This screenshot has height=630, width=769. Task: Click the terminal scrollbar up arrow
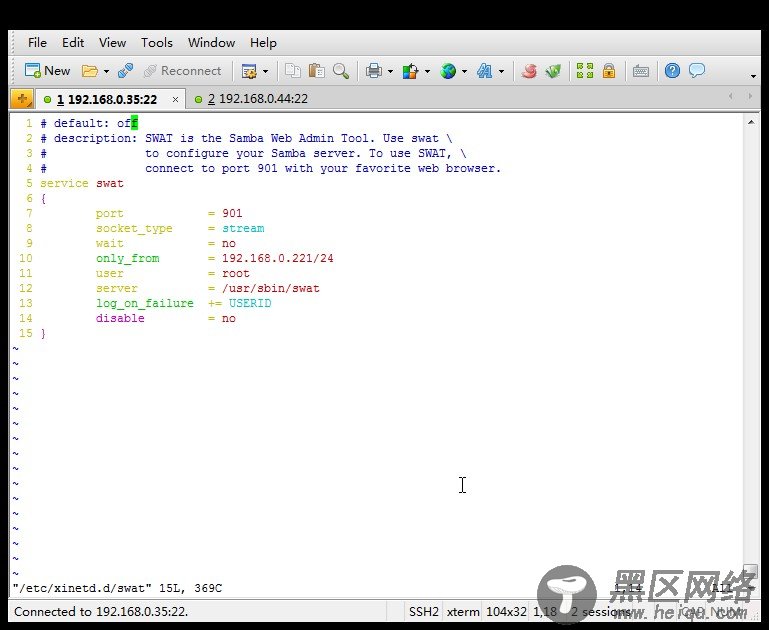tap(751, 122)
